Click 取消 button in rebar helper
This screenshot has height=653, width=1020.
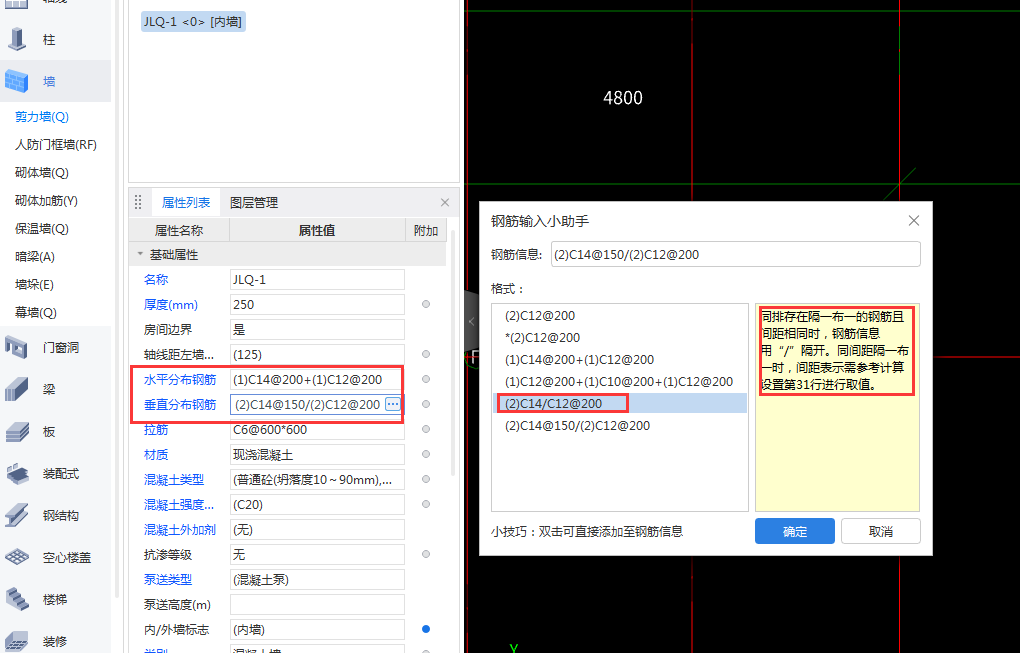880,531
